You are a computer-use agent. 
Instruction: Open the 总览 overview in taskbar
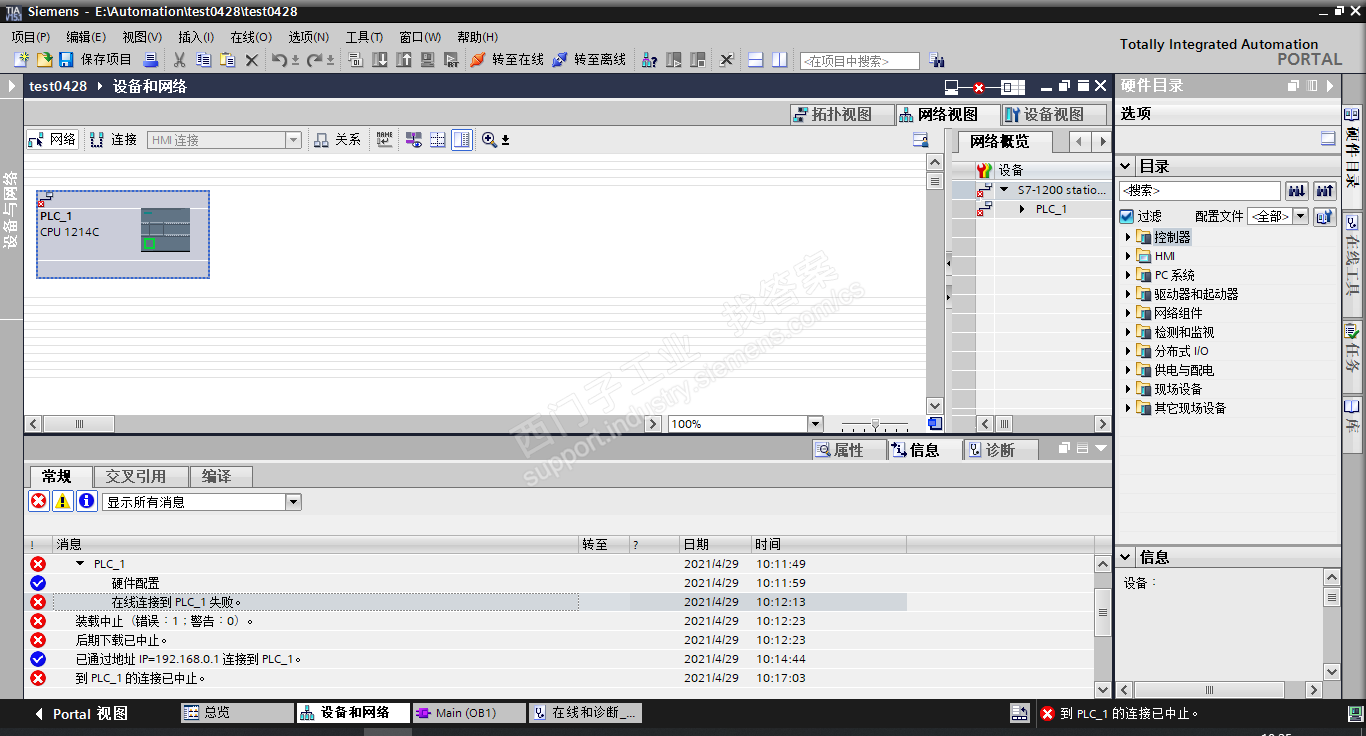[237, 713]
